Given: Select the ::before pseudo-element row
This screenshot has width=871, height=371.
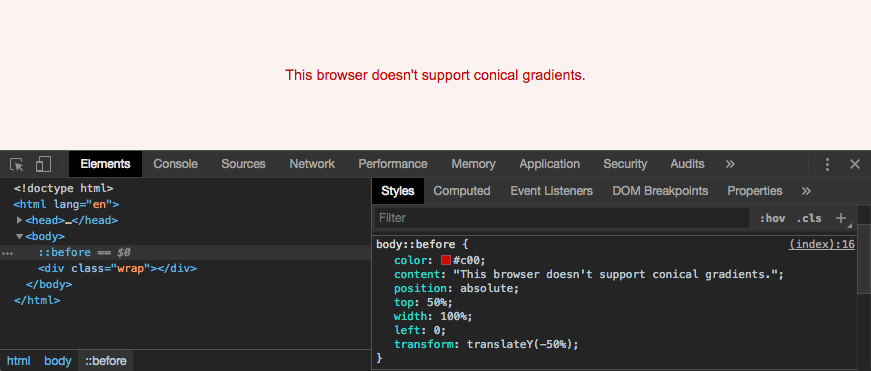Looking at the screenshot, I should click(186, 252).
